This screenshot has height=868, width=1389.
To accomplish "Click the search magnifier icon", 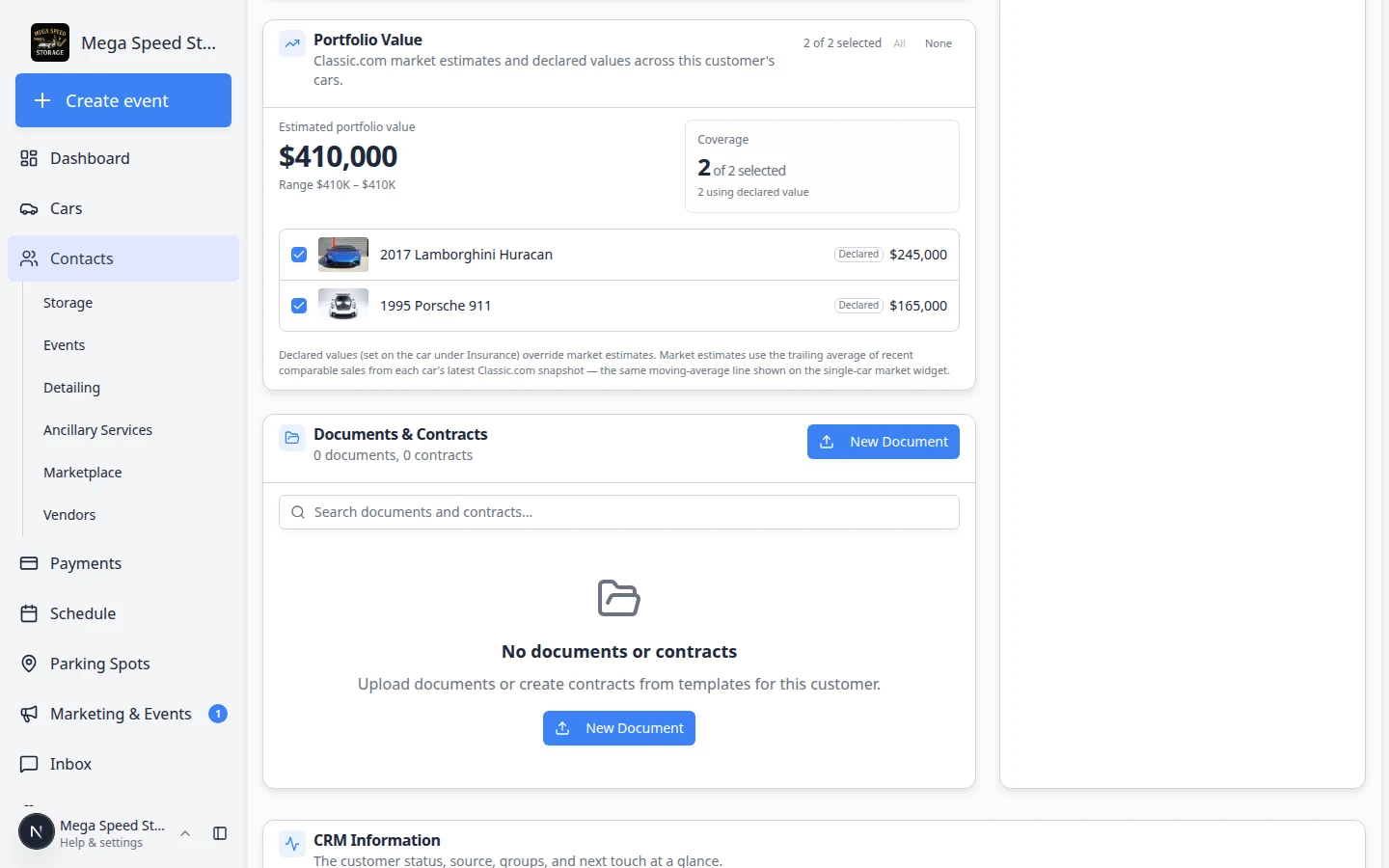I will [298, 512].
